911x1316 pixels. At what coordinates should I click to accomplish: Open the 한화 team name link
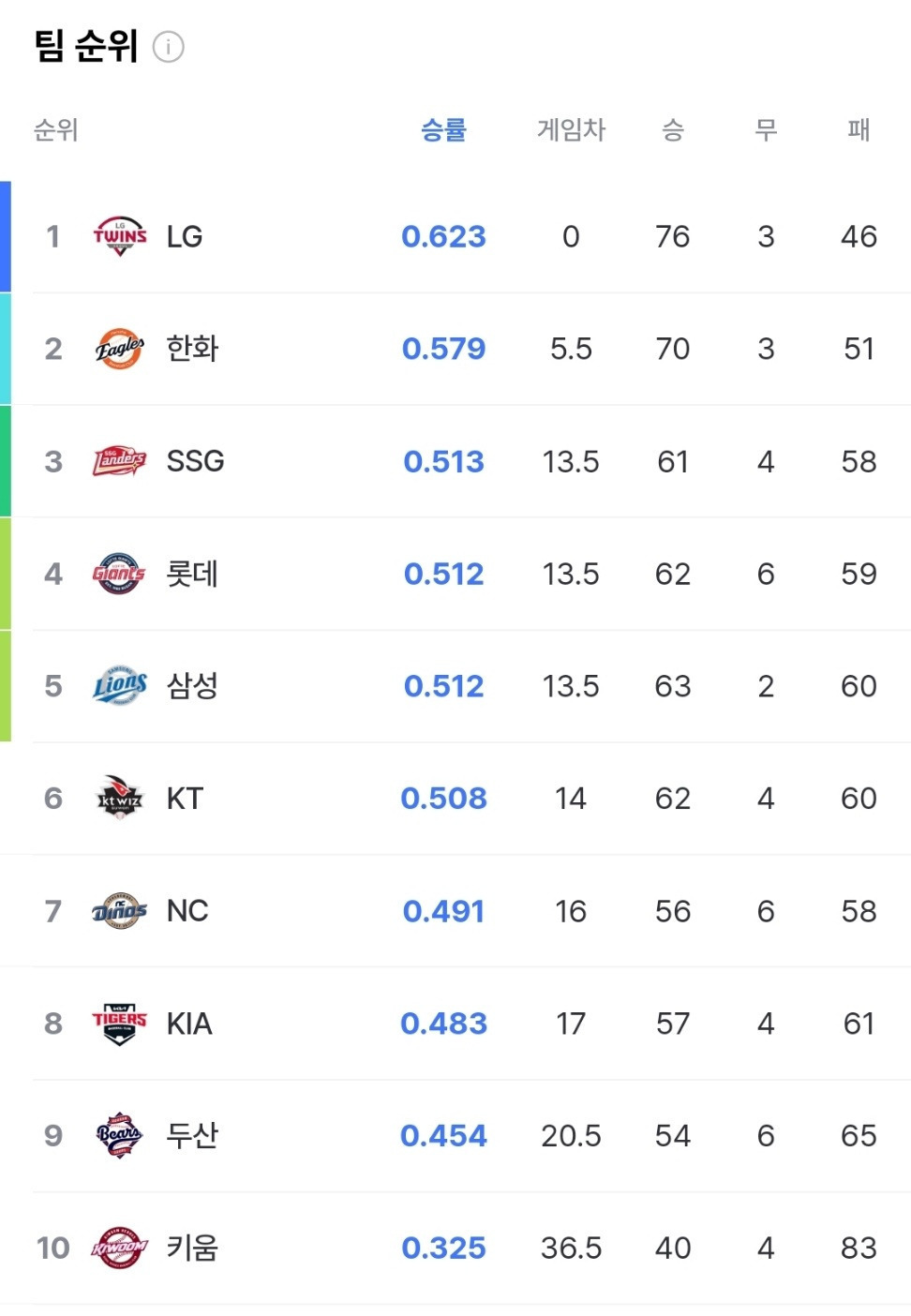pos(192,349)
